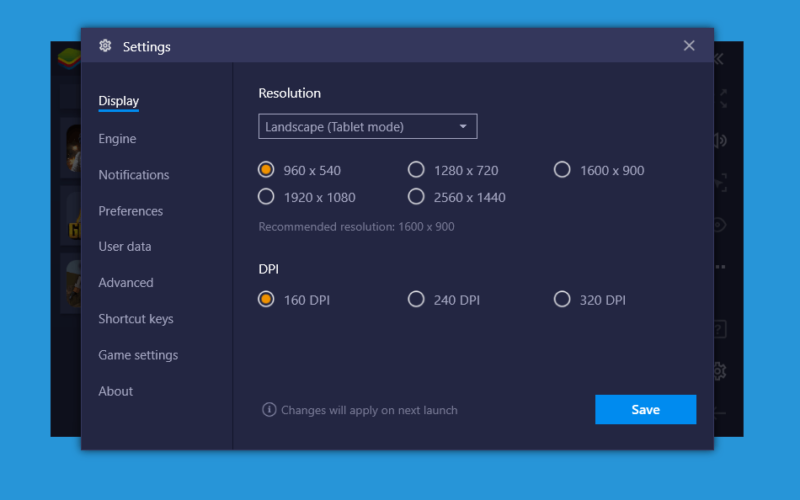Choose 320 DPI setting
The height and width of the screenshot is (500, 800).
[x=562, y=299]
